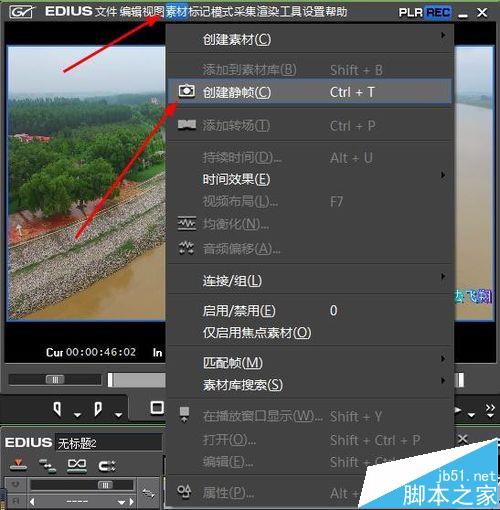Expand the 时间效果 submenu
500x510 pixels.
(x=309, y=179)
